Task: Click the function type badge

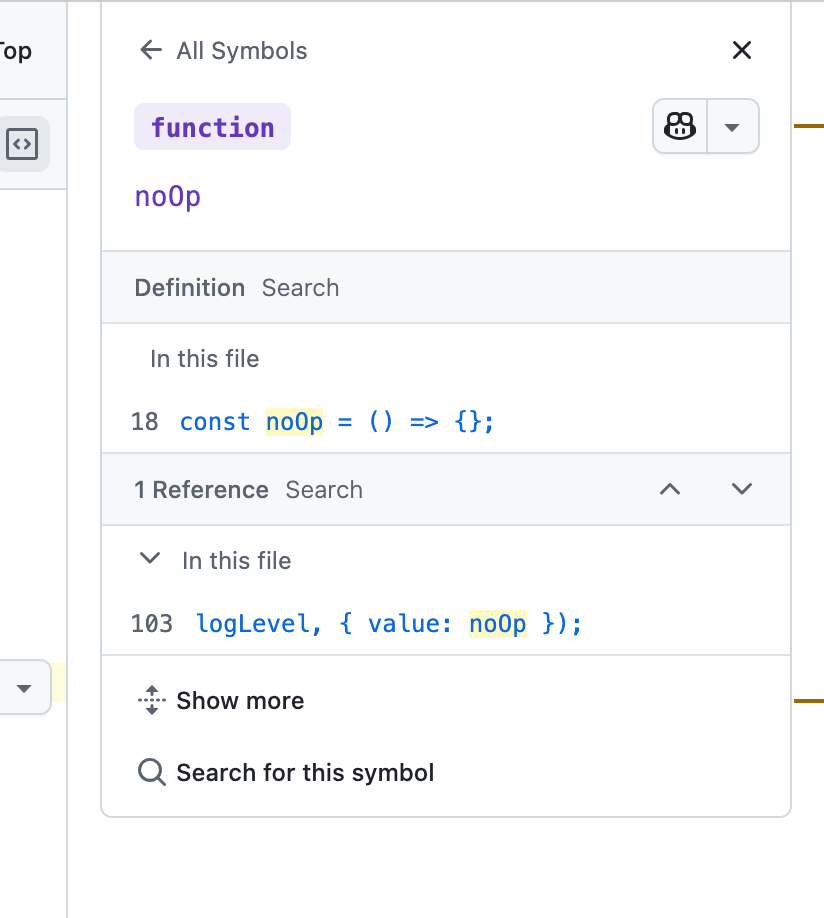Action: coord(213,127)
